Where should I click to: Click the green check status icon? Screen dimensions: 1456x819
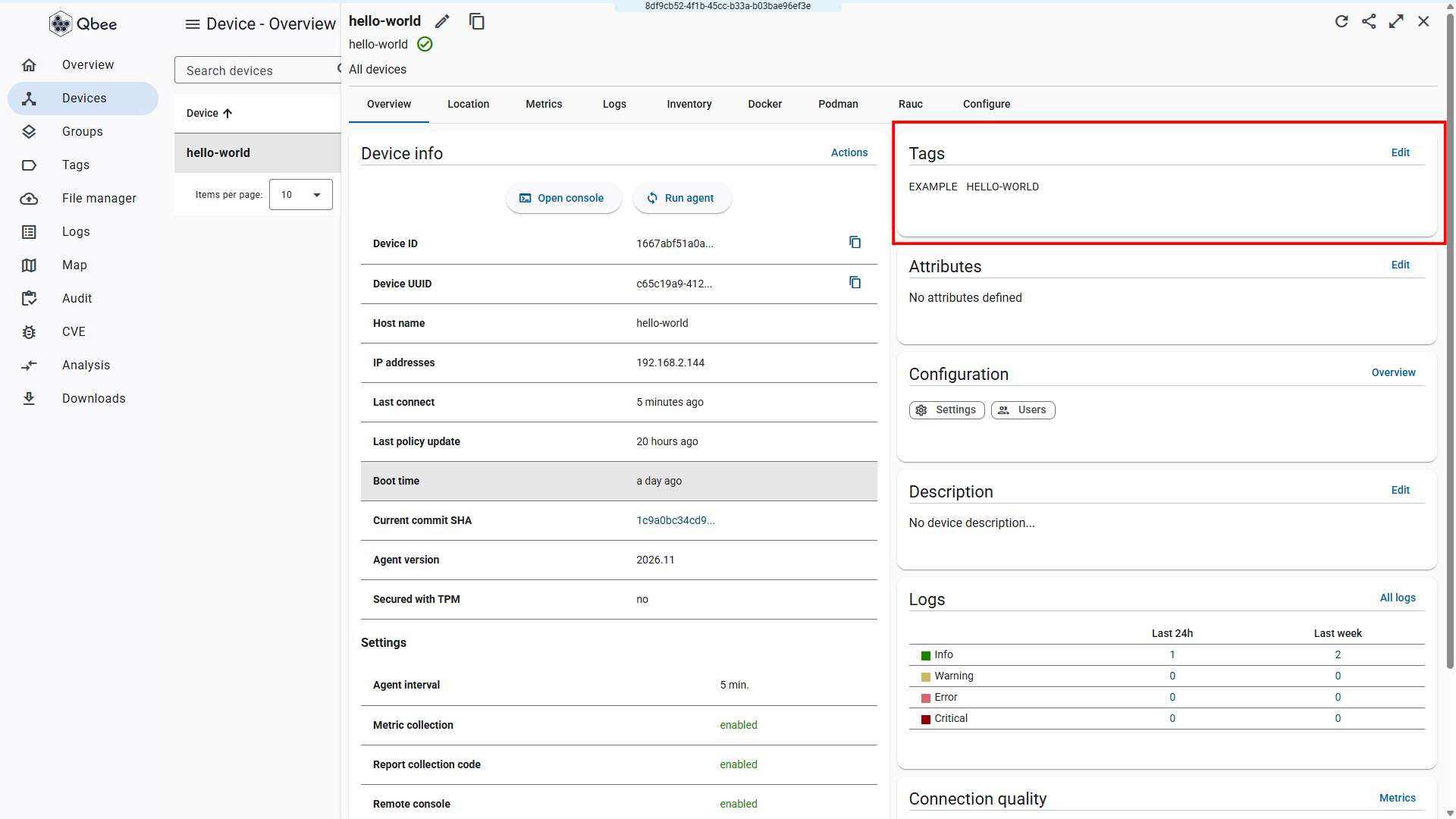click(x=425, y=44)
